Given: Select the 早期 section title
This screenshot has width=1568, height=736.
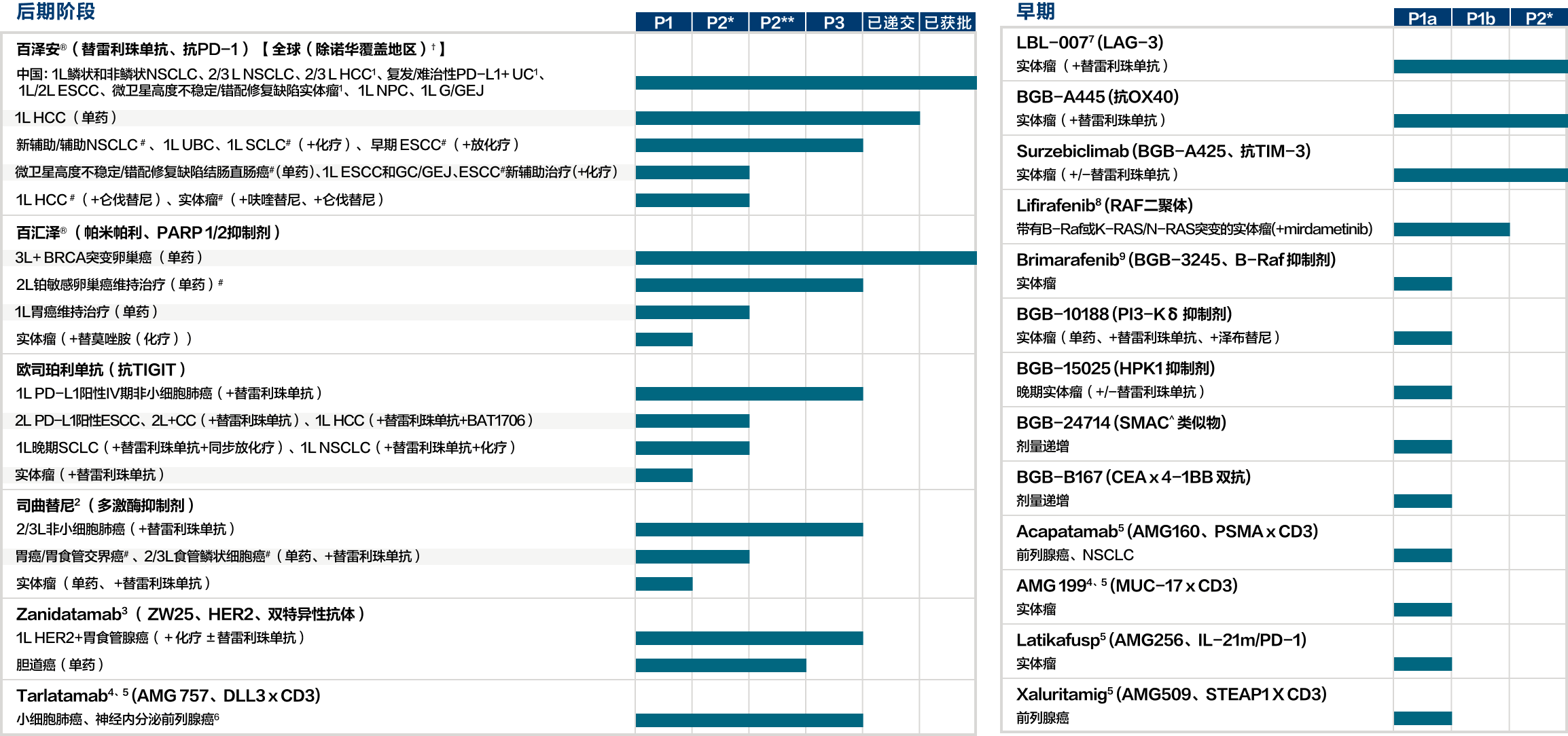Looking at the screenshot, I should [x=1035, y=12].
